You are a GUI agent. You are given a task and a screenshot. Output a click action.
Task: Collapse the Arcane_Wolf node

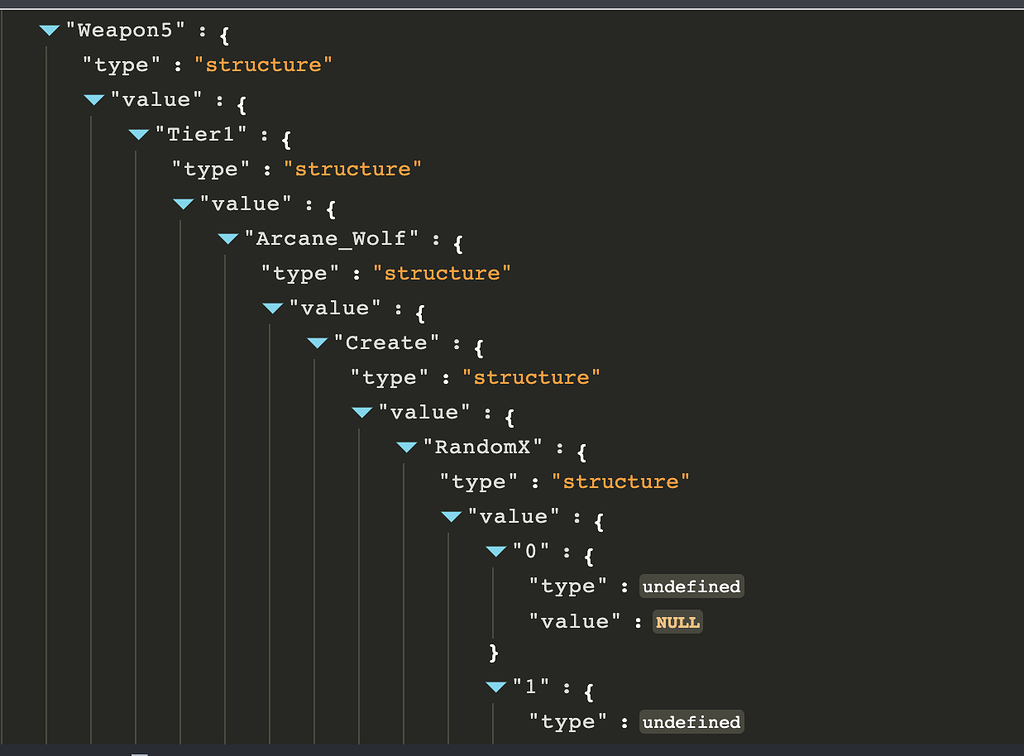point(227,238)
